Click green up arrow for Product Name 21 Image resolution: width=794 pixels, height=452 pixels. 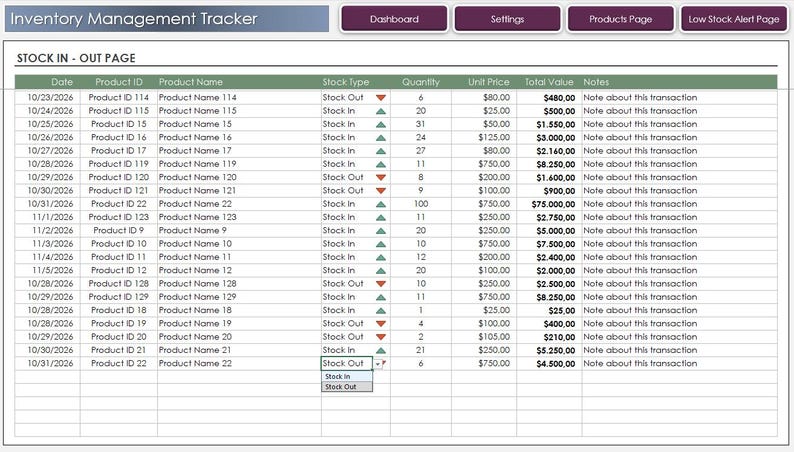[381, 350]
